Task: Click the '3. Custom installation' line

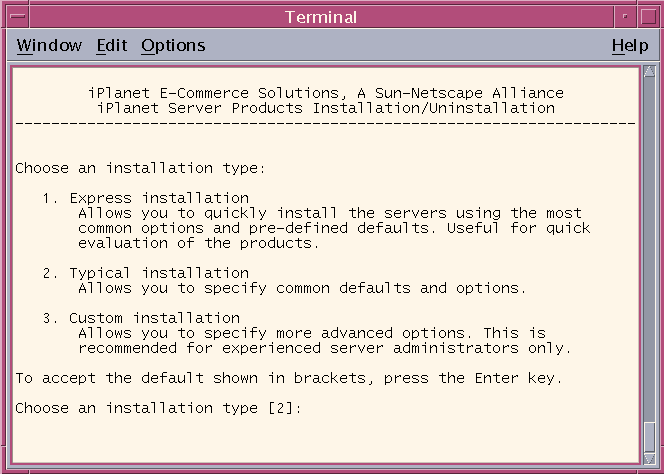Action: point(141,318)
